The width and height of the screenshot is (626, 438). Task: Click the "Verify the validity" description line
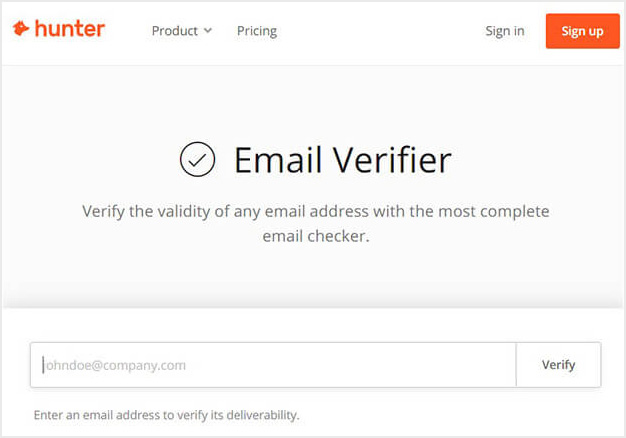pyautogui.click(x=315, y=211)
